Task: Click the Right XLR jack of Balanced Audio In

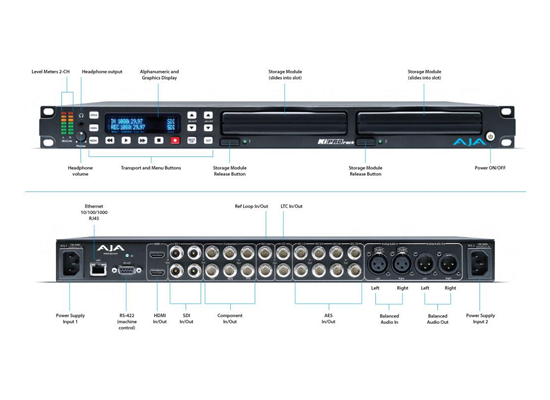Action: [402, 263]
